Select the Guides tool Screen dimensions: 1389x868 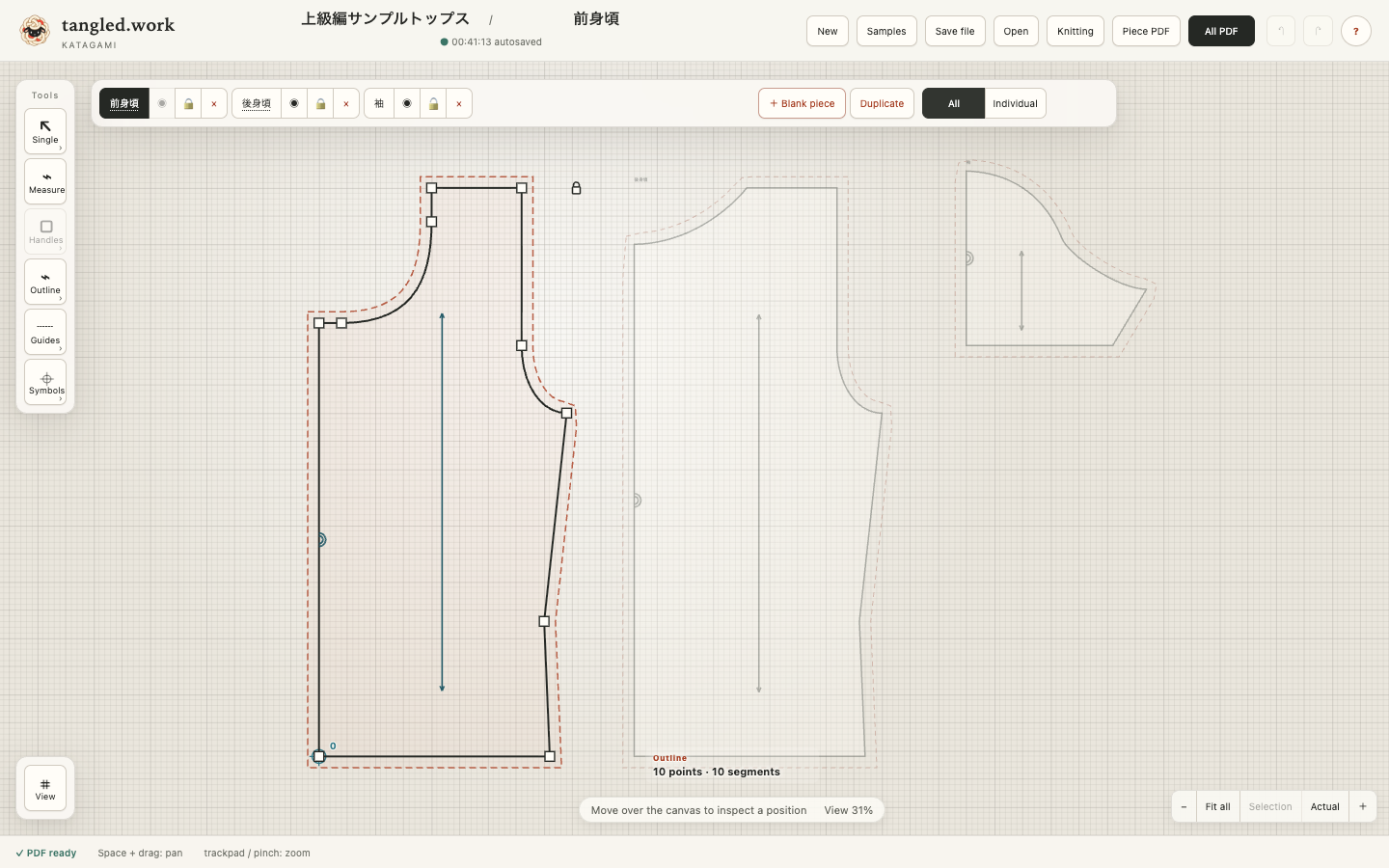point(45,332)
